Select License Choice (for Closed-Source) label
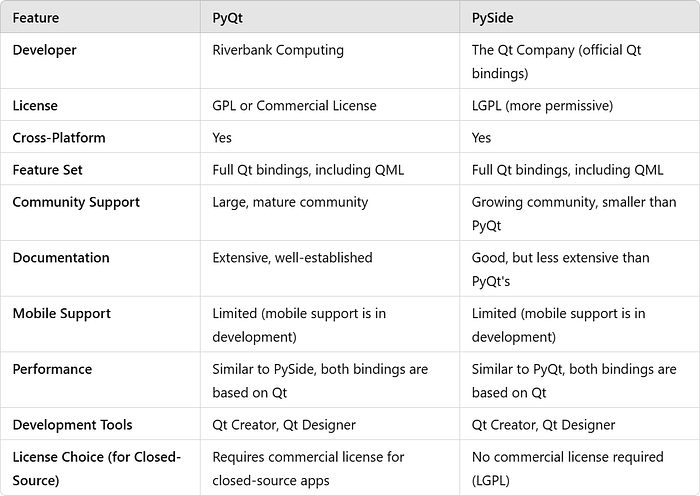Image resolution: width=700 pixels, height=496 pixels. pyautogui.click(x=96, y=468)
